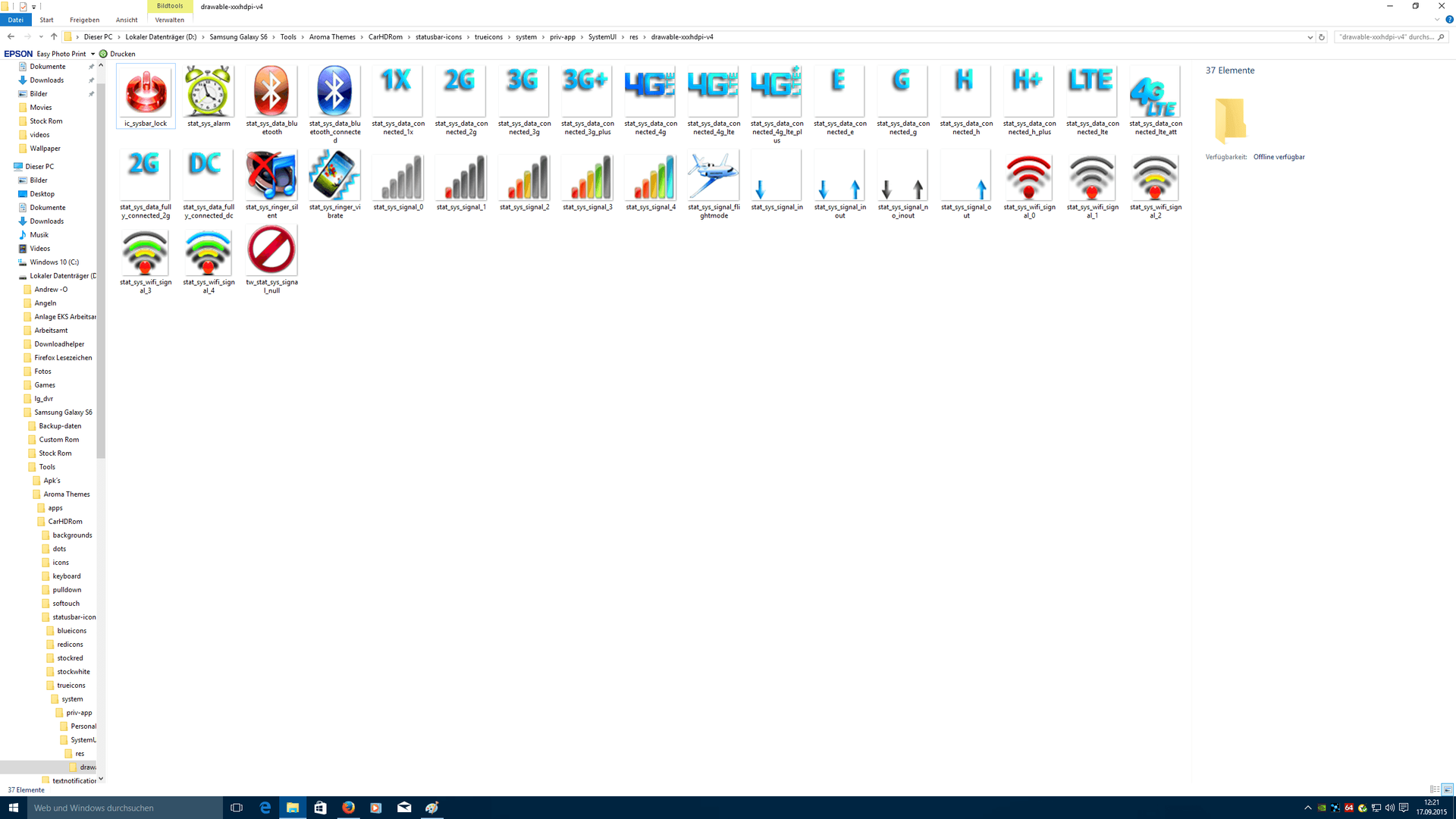Select the ic_sysbar_lock power icon file
1456x819 pixels.
point(146,96)
